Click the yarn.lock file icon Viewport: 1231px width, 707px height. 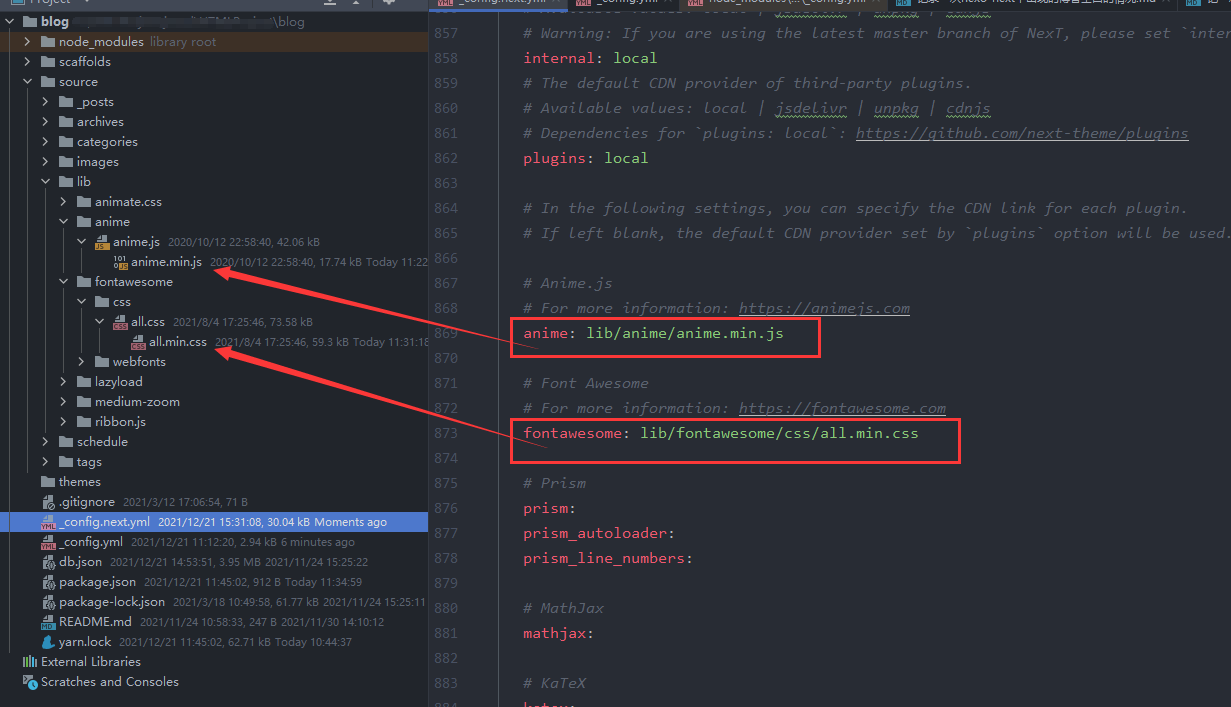(49, 642)
